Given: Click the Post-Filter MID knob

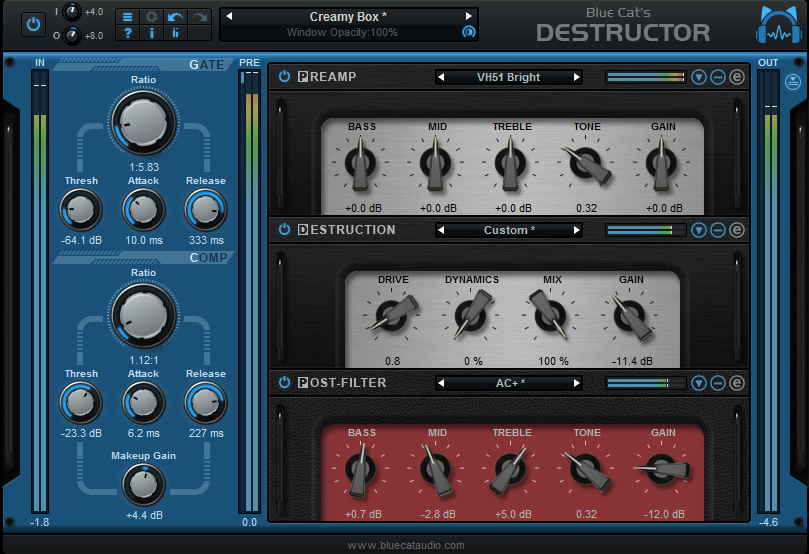Looking at the screenshot, I should (436, 470).
